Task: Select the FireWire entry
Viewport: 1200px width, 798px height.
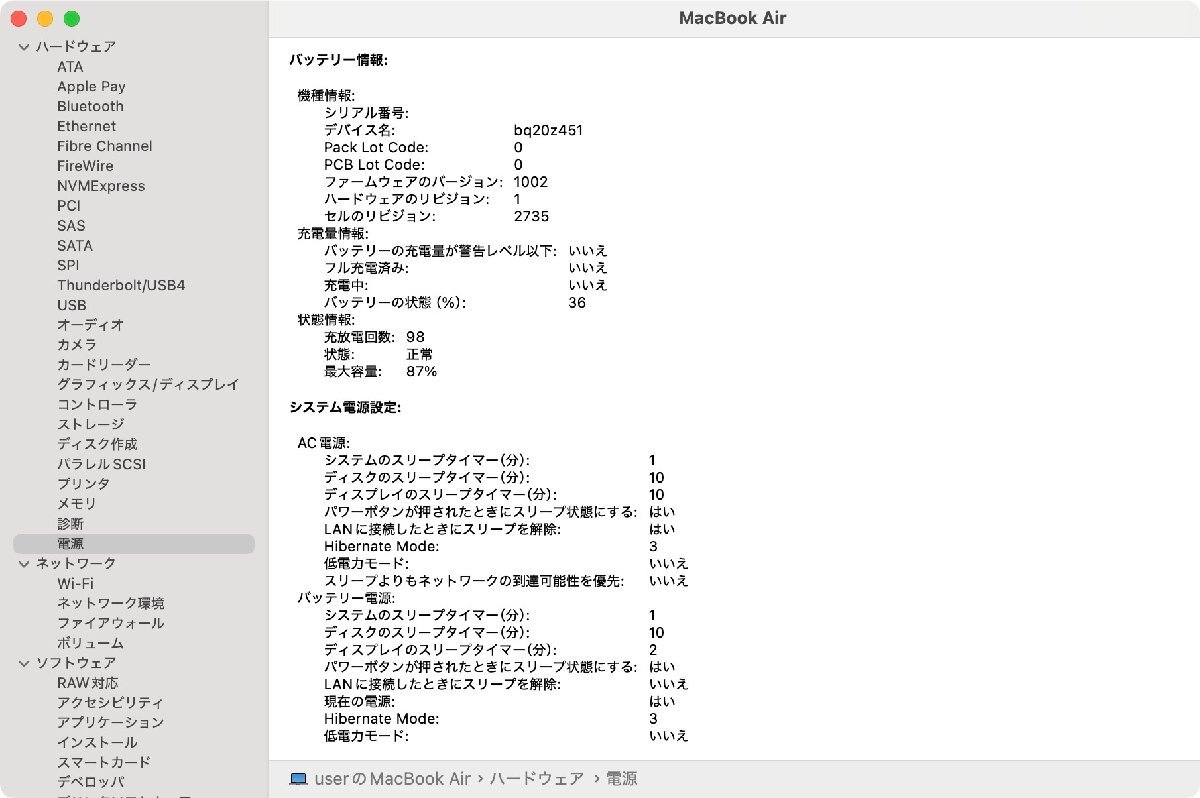Action: point(87,166)
